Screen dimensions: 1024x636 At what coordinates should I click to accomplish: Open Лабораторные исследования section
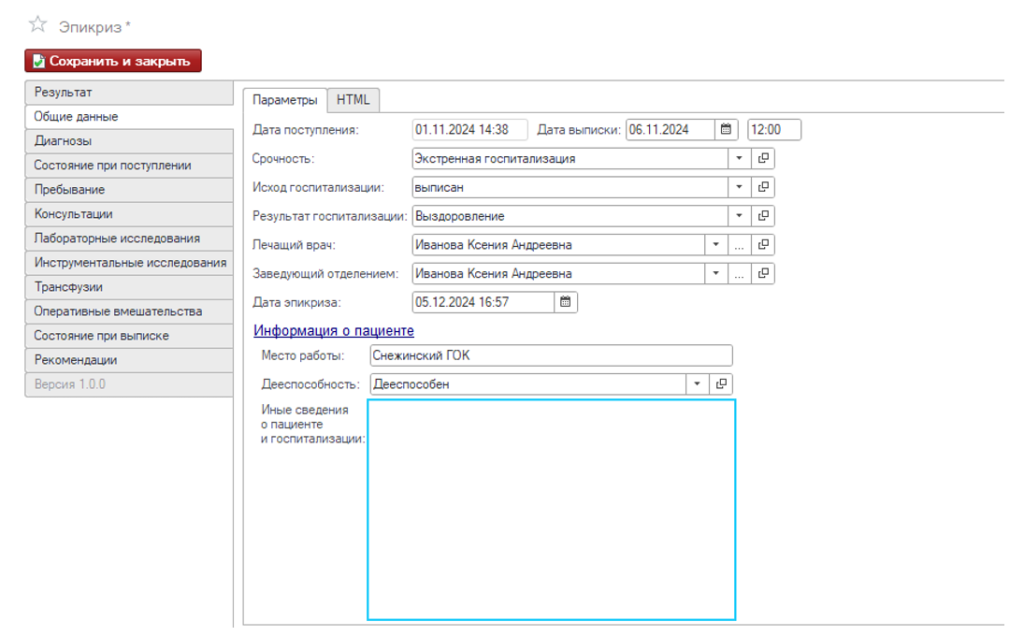(129, 238)
